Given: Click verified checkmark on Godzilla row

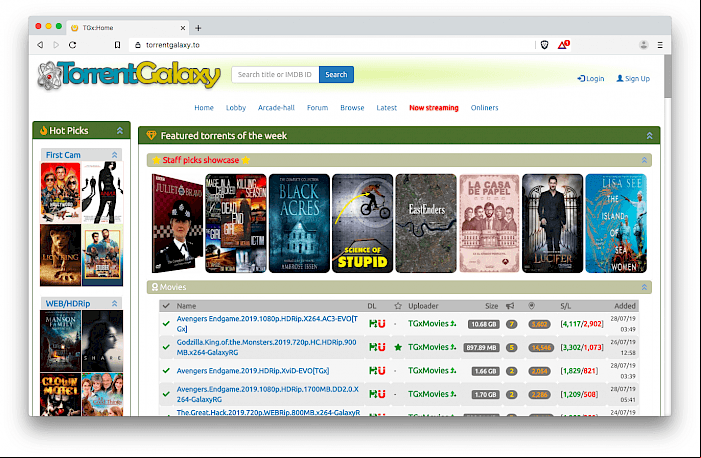Looking at the screenshot, I should 166,347.
